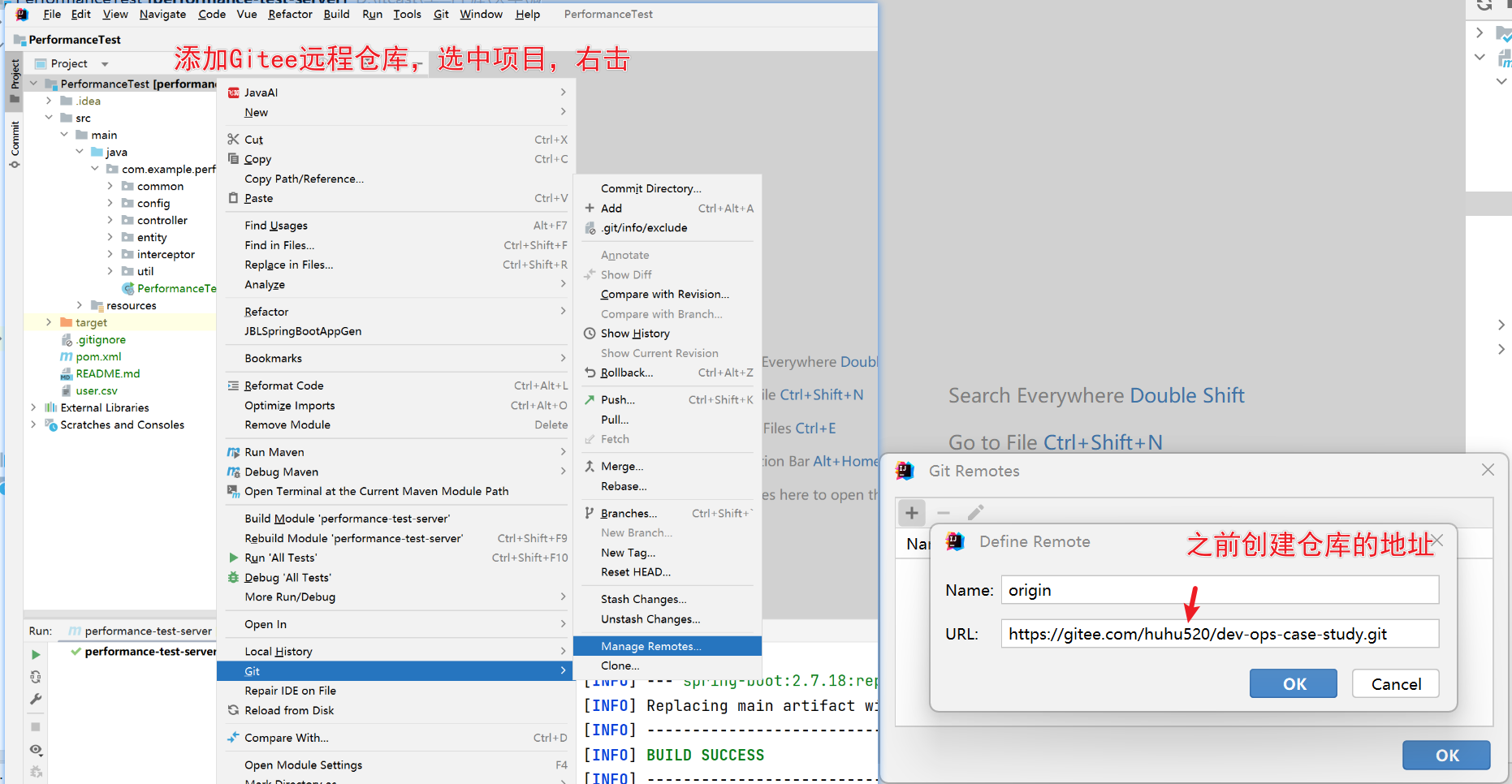
Task: Click the Reload from Disk refresh icon
Action: click(233, 710)
